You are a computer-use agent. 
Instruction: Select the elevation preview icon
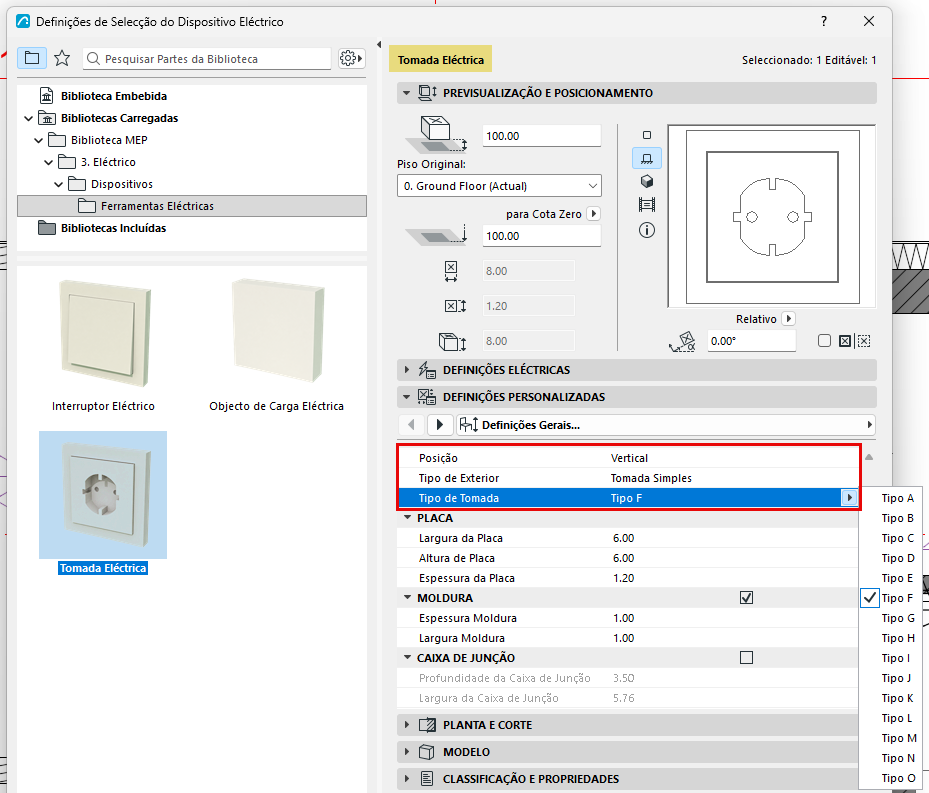pyautogui.click(x=647, y=158)
